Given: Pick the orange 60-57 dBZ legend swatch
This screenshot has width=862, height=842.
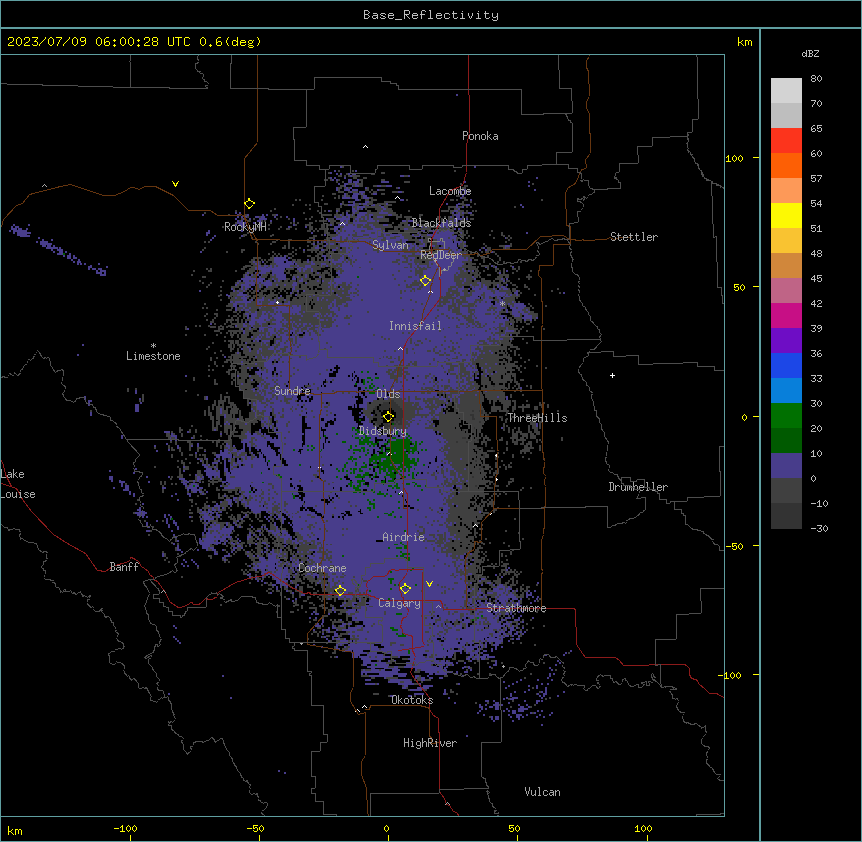Looking at the screenshot, I should coord(786,165).
